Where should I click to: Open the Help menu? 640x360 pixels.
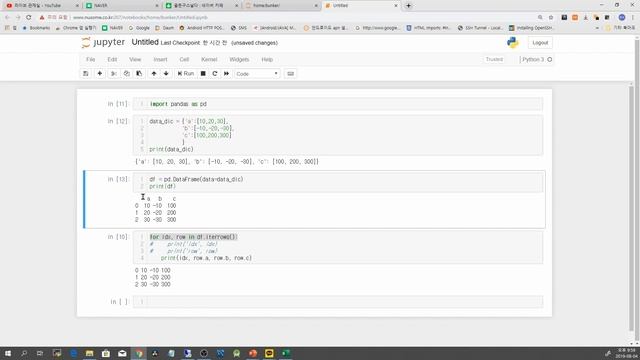(267, 60)
